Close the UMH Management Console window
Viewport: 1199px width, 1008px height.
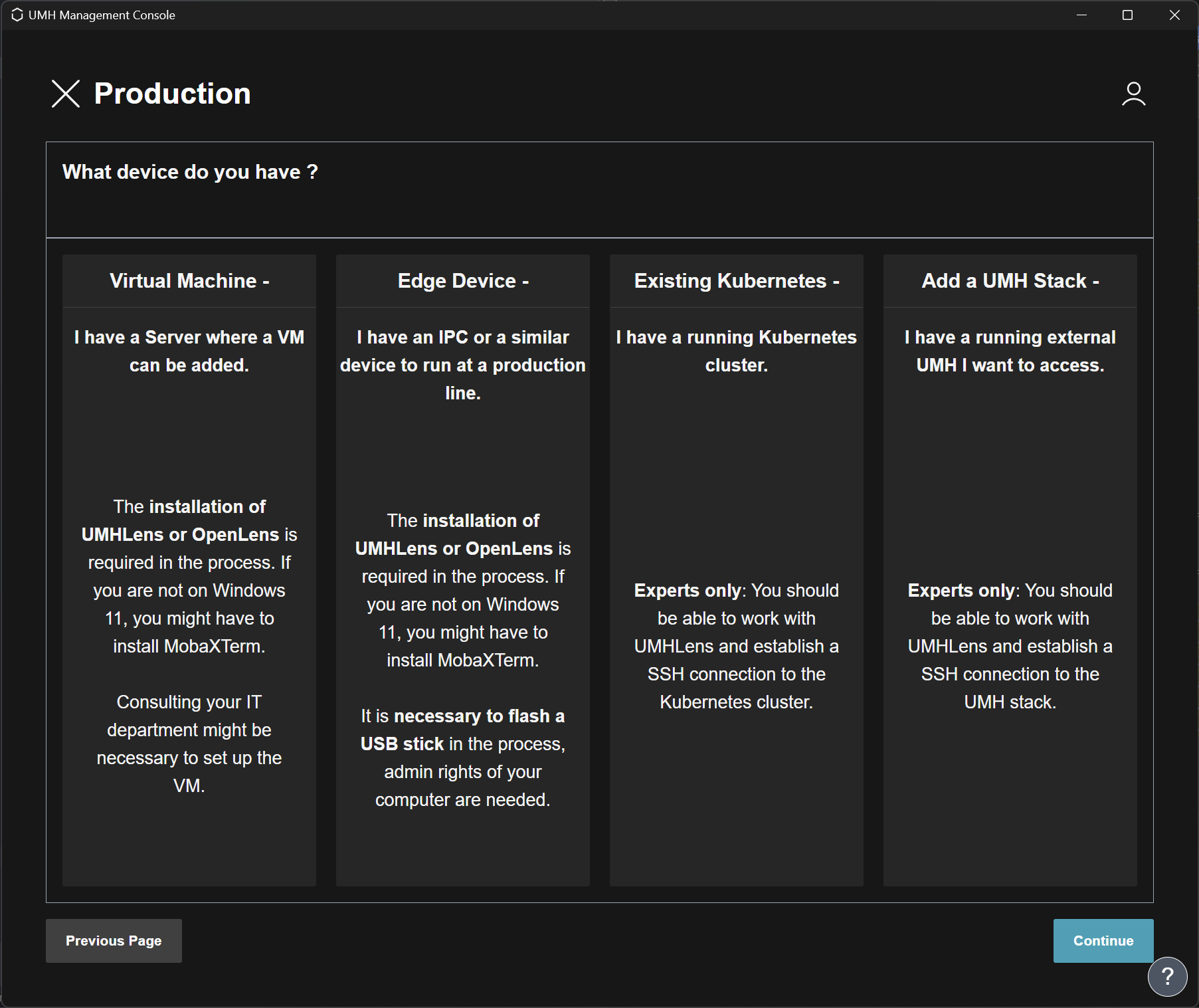pyautogui.click(x=1174, y=15)
